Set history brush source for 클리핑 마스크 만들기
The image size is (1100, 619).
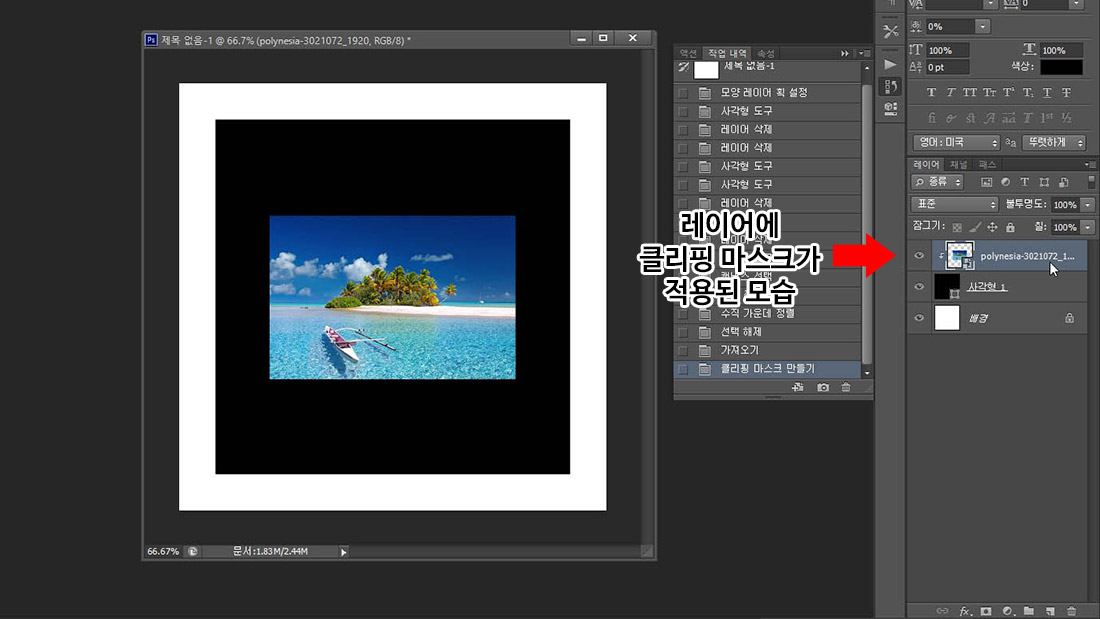(x=683, y=368)
